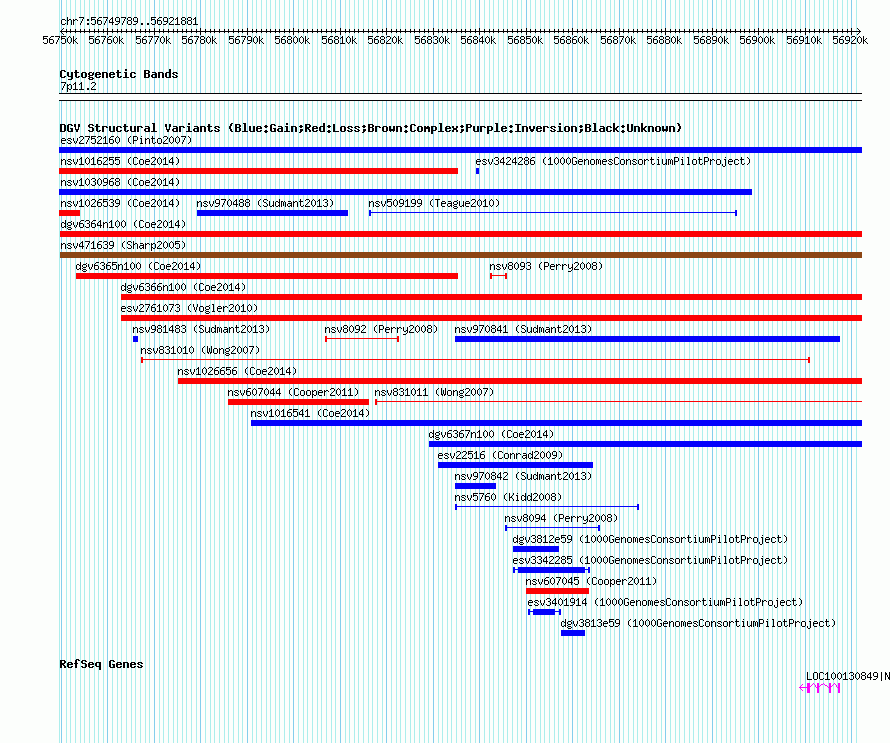Open the esv3401914 variant label
The width and height of the screenshot is (890, 743).
(665, 602)
